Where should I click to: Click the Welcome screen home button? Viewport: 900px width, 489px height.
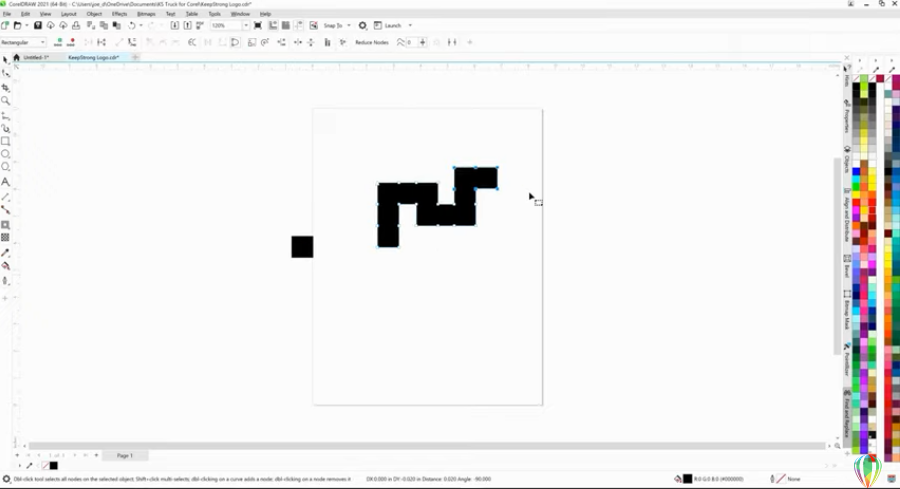click(x=17, y=57)
